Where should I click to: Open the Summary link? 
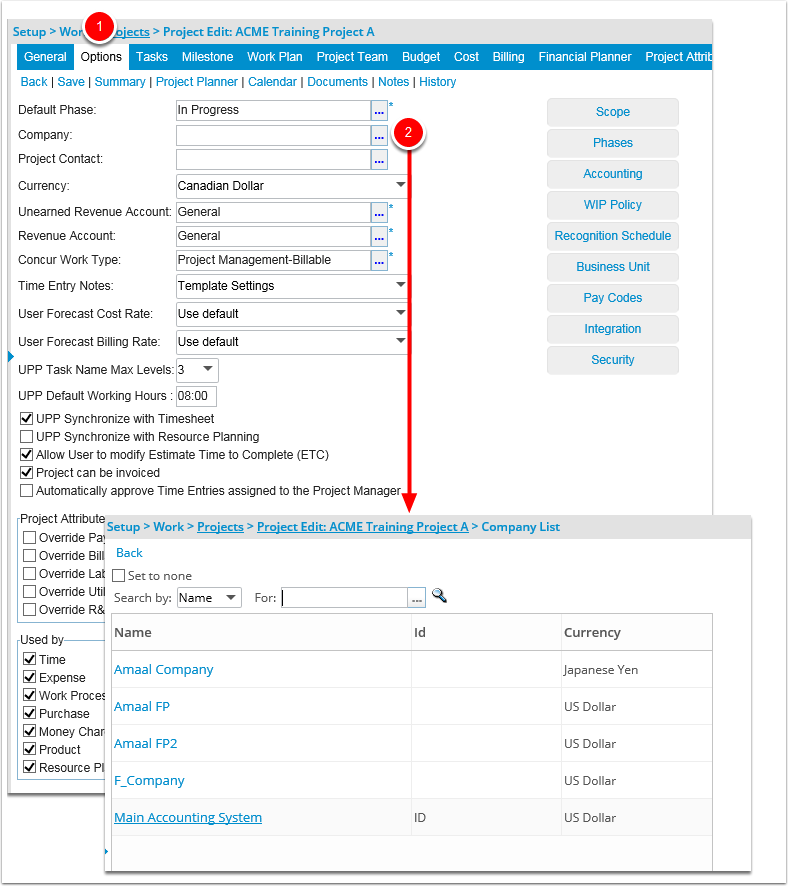(x=120, y=82)
